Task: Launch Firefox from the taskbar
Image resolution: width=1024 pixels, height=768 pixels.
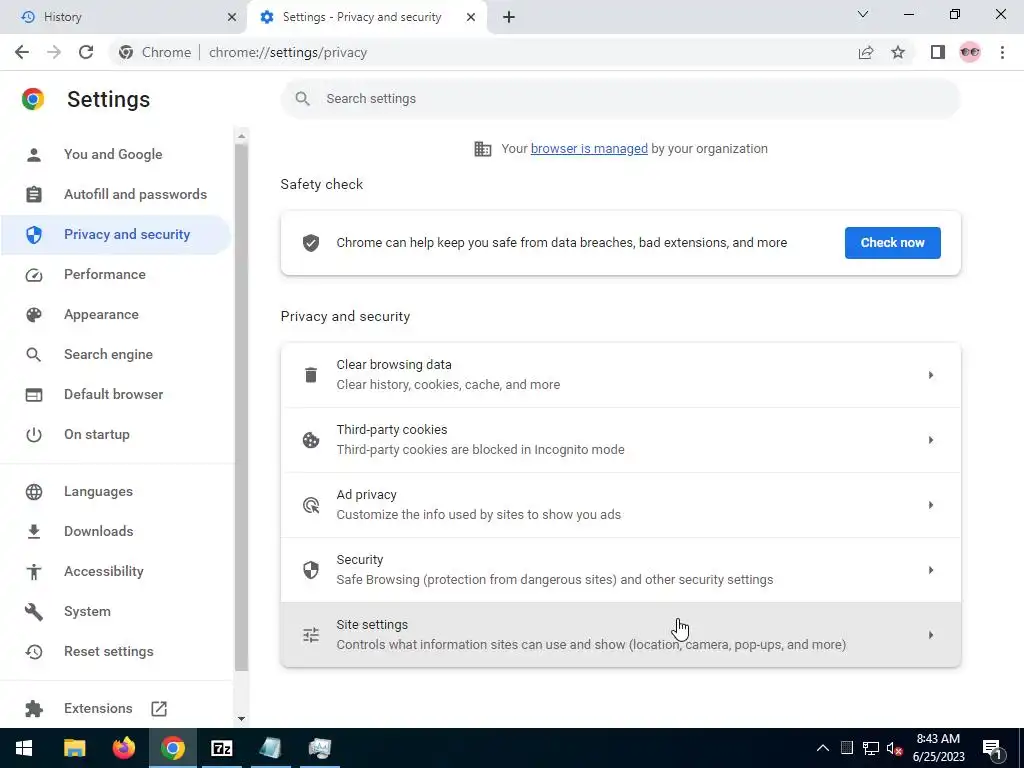Action: (123, 748)
